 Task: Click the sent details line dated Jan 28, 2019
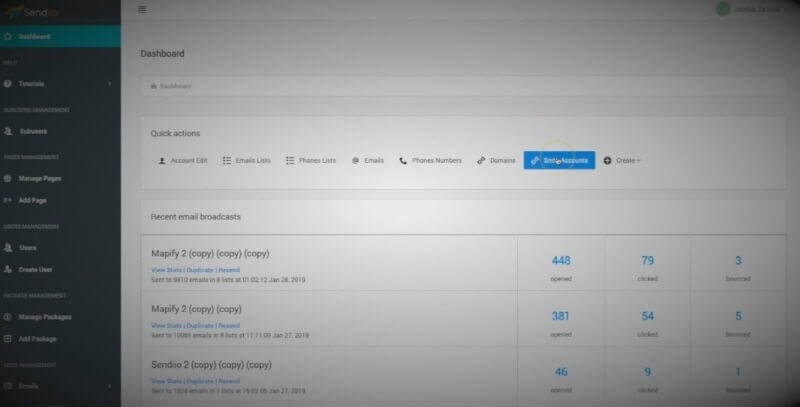228,280
